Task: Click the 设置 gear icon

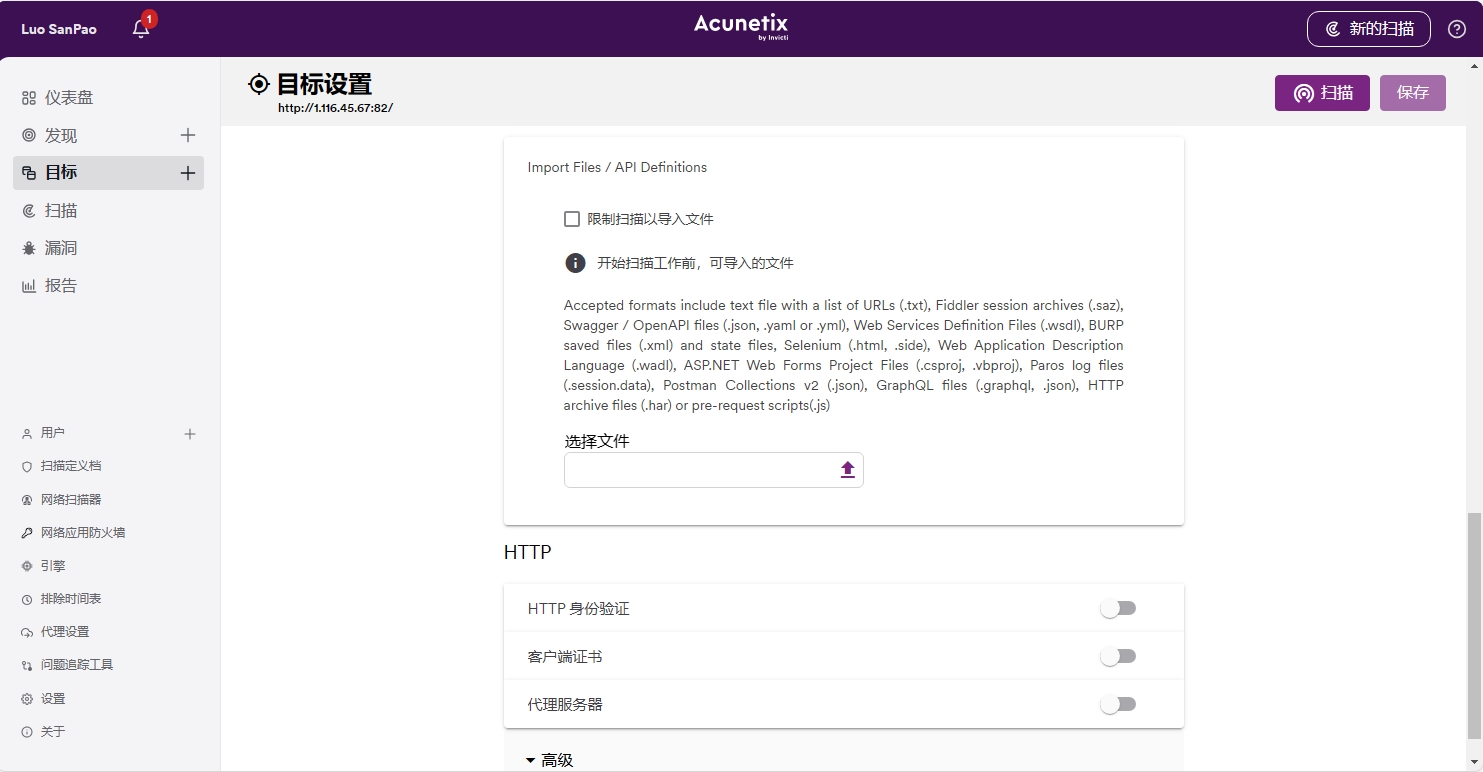Action: 27,699
